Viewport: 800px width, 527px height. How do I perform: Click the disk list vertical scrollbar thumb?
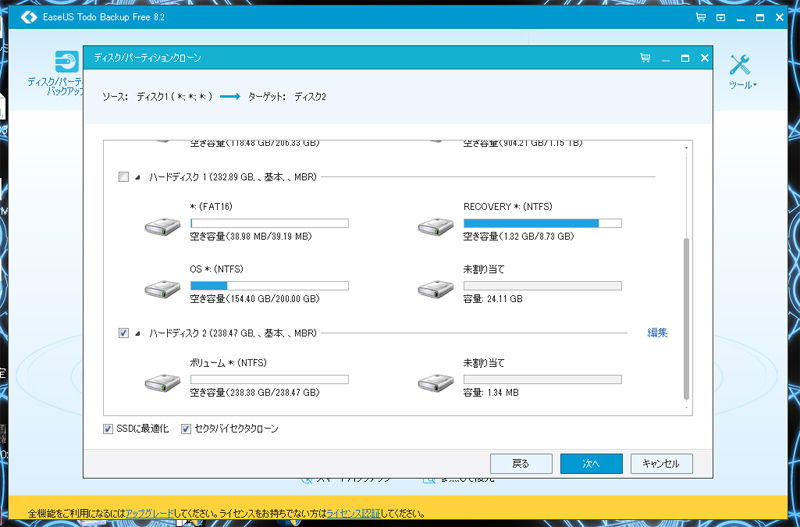(686, 319)
